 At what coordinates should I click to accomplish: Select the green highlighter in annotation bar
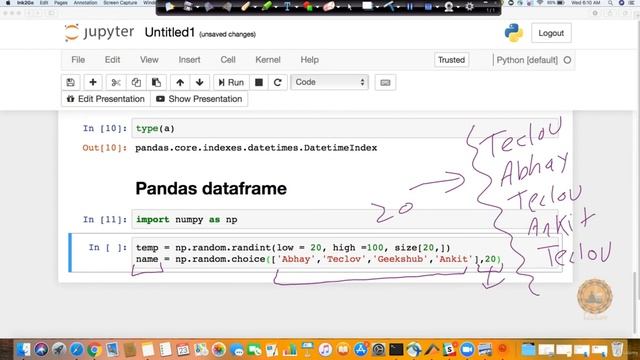click(x=267, y=7)
